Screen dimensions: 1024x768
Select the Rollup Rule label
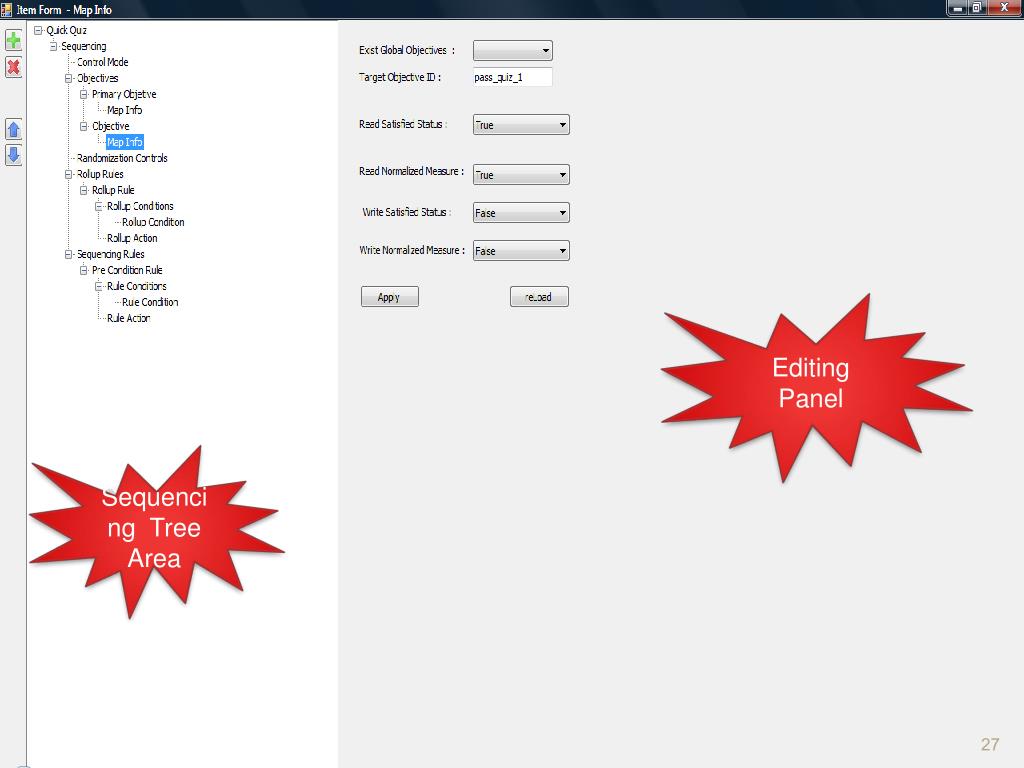pos(113,190)
